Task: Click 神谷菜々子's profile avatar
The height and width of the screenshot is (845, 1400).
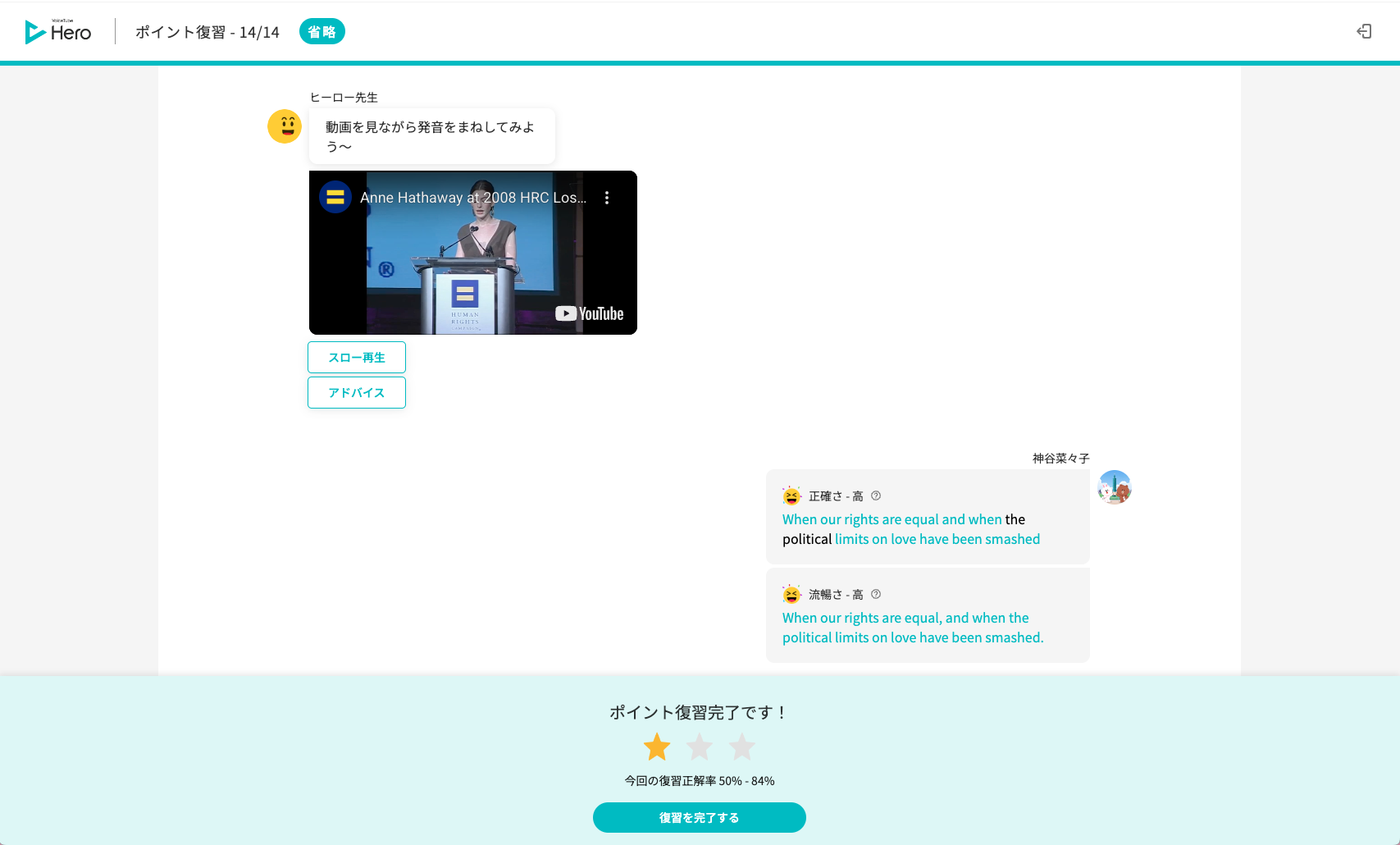Action: pyautogui.click(x=1115, y=486)
